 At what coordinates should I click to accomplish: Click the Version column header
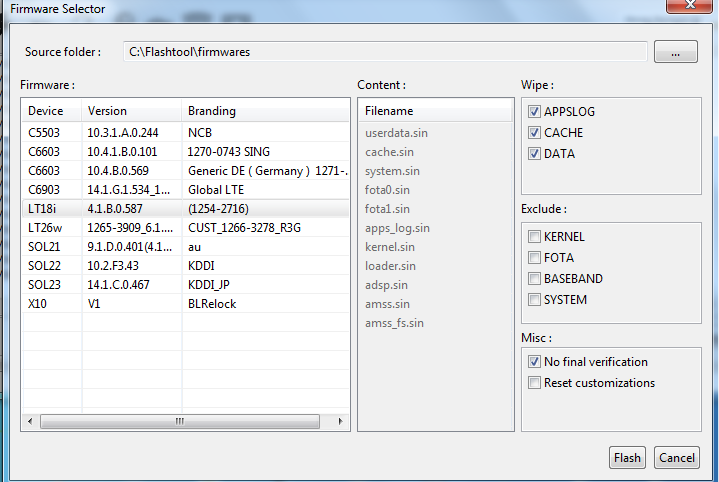coord(130,111)
